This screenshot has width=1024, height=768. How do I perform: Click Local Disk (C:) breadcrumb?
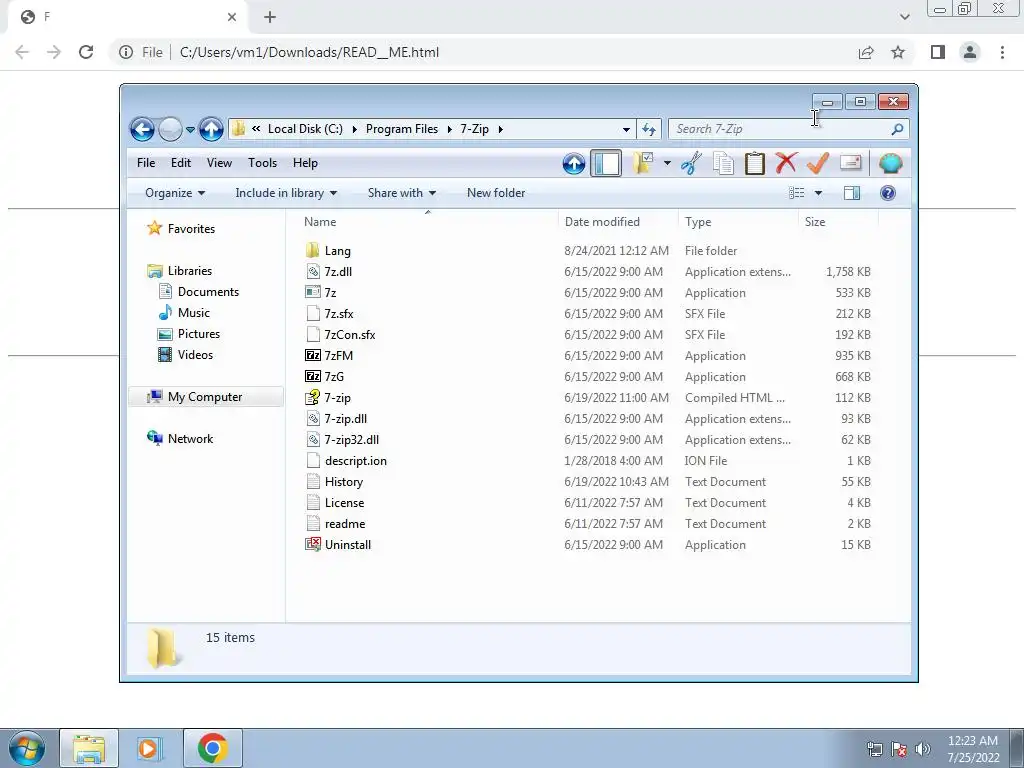(305, 129)
